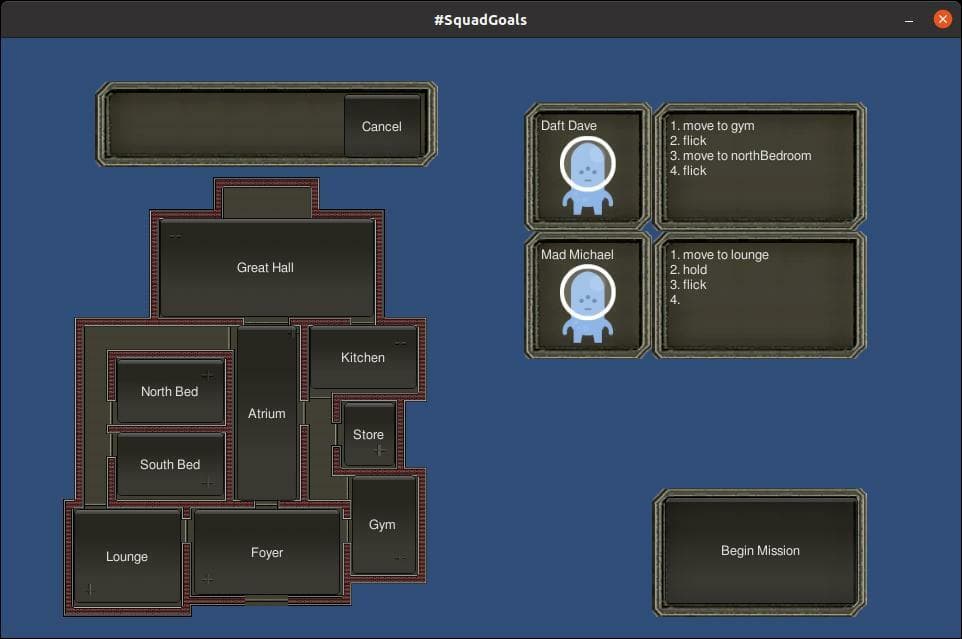This screenshot has width=962, height=639.
Task: Minimize the #SquadGoals window
Action: (909, 20)
